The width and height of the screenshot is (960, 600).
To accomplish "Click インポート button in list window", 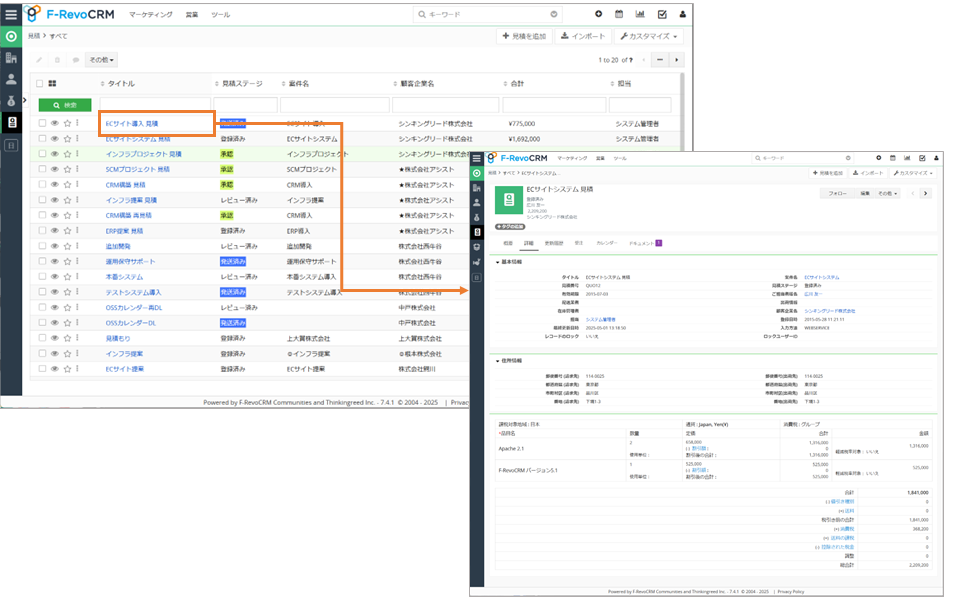I will pos(583,37).
